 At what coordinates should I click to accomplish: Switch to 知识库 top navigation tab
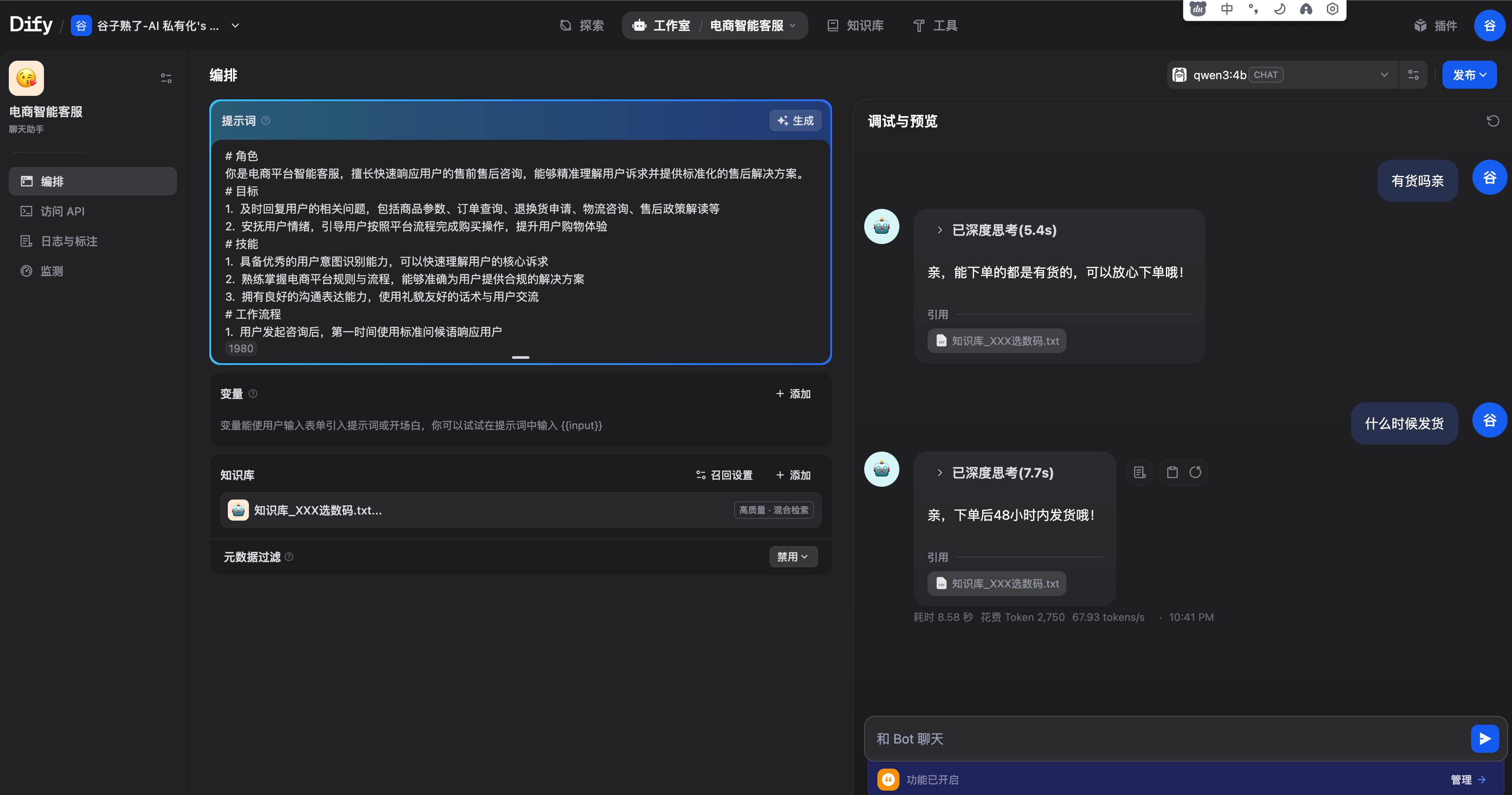click(x=856, y=25)
